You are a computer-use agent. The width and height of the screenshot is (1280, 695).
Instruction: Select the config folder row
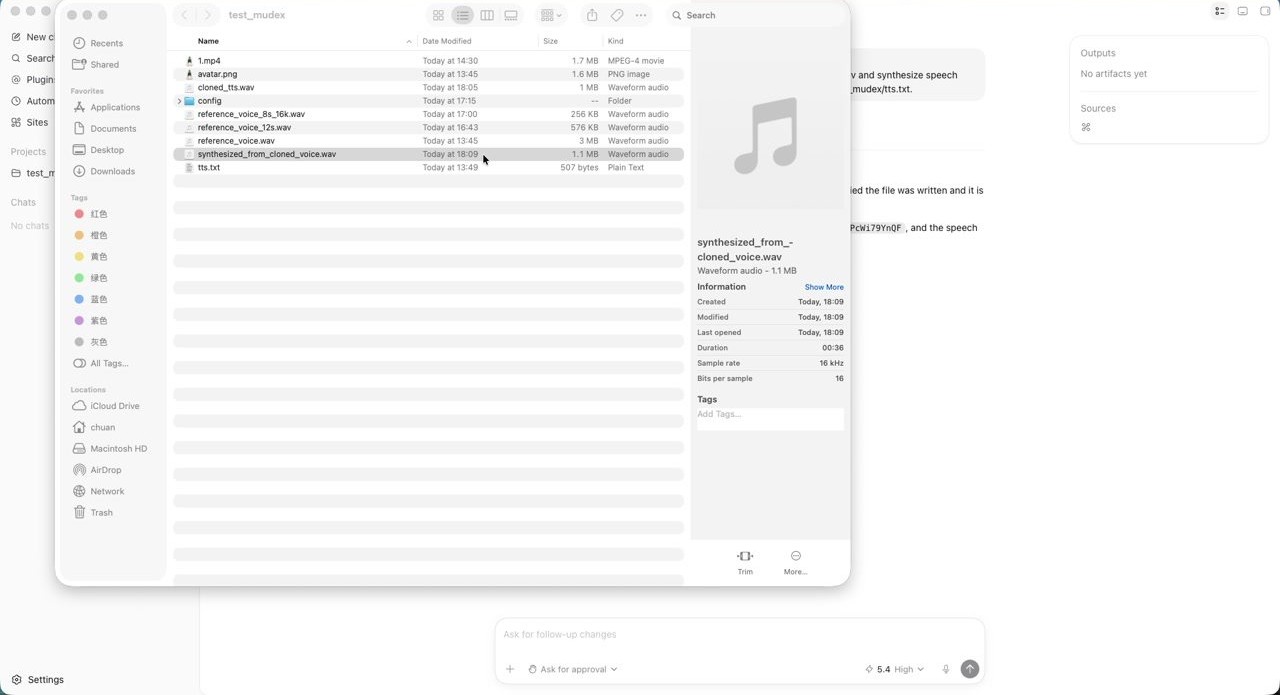pyautogui.click(x=428, y=101)
